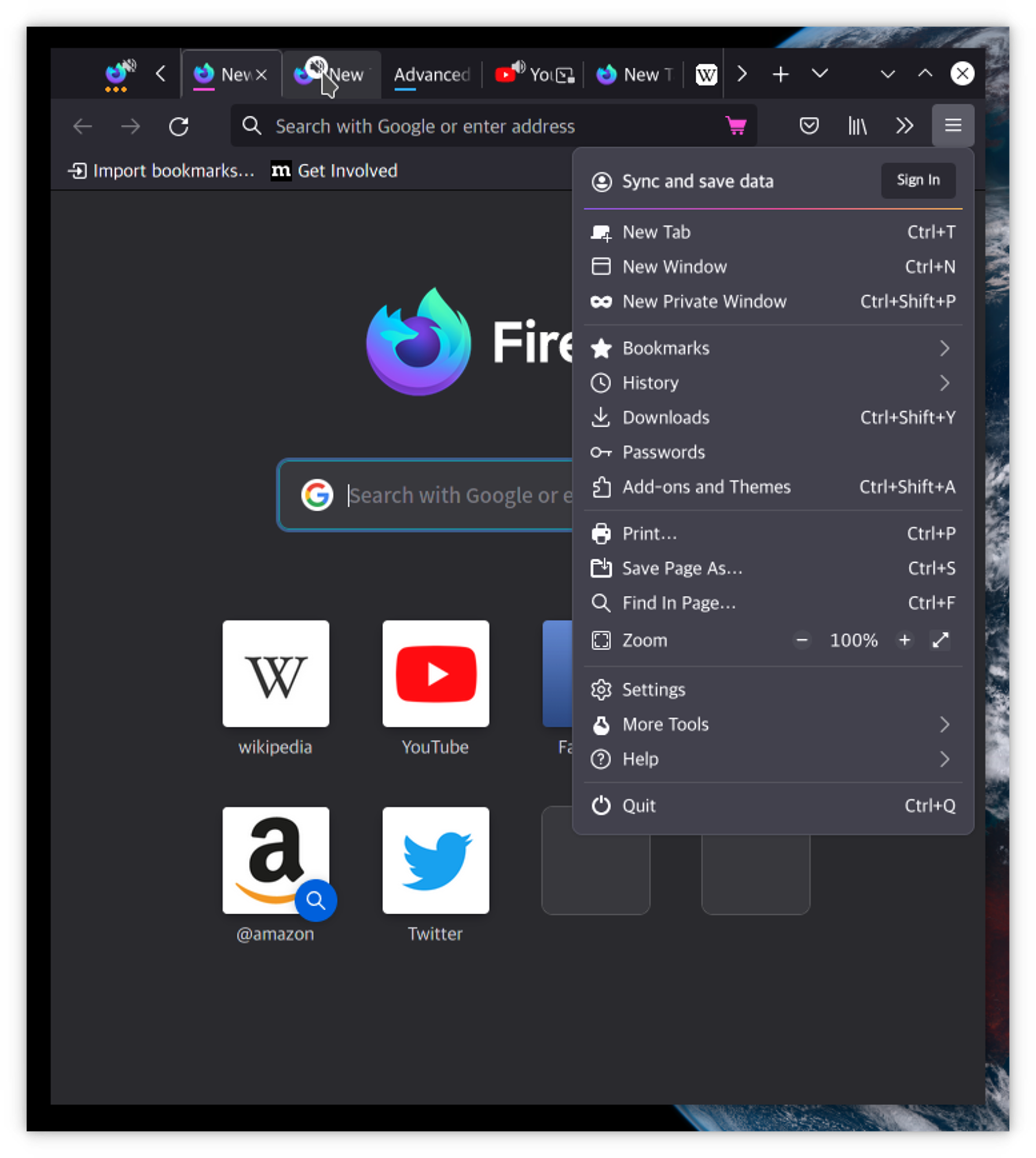The height and width of the screenshot is (1158, 1036).
Task: Close the hamburger application menu button
Action: tap(952, 125)
